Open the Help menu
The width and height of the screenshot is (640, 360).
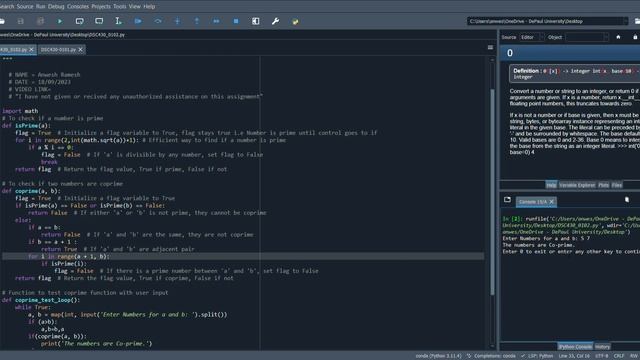(149, 7)
